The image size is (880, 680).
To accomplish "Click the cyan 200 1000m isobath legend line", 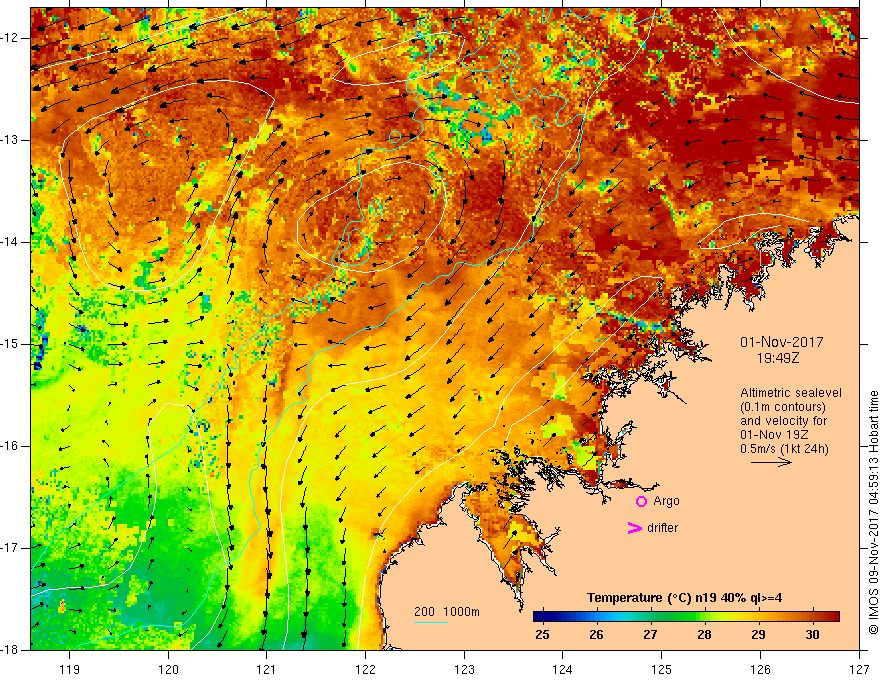I will 431,622.
